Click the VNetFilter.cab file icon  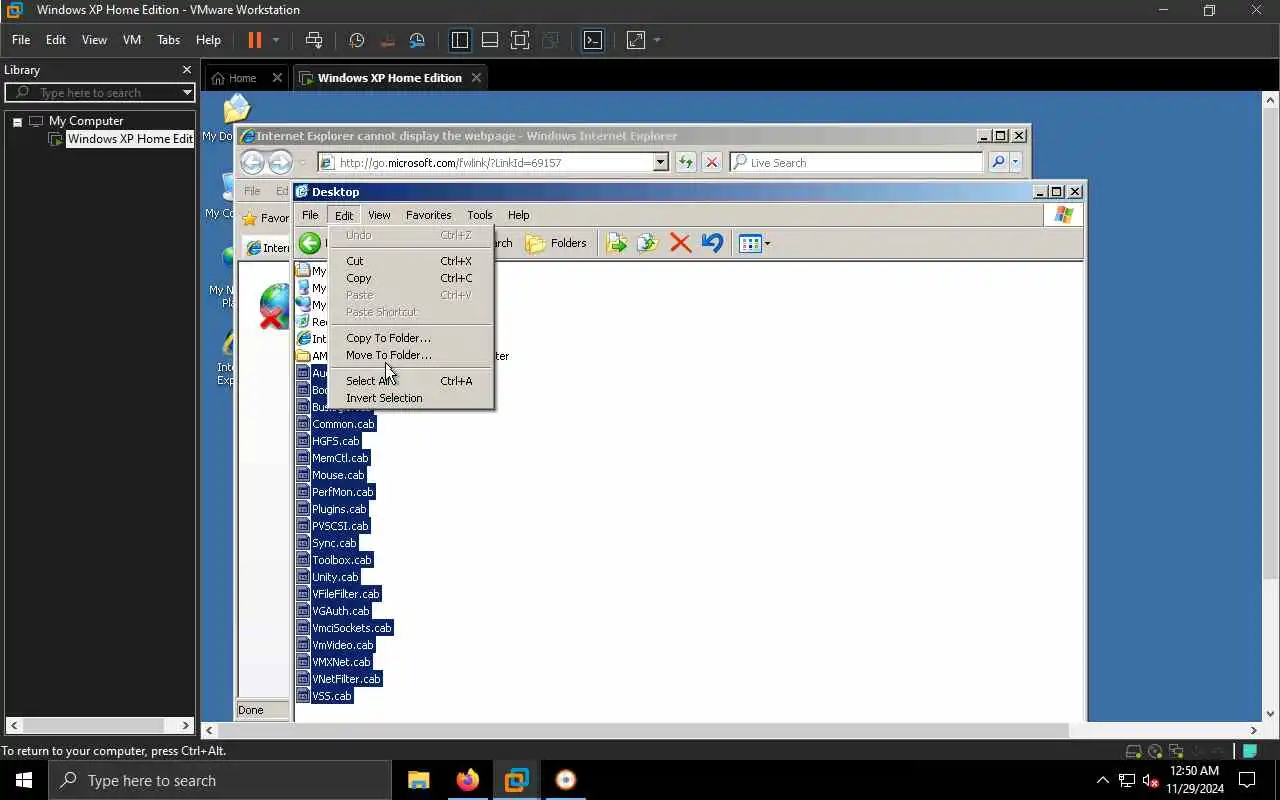303,679
